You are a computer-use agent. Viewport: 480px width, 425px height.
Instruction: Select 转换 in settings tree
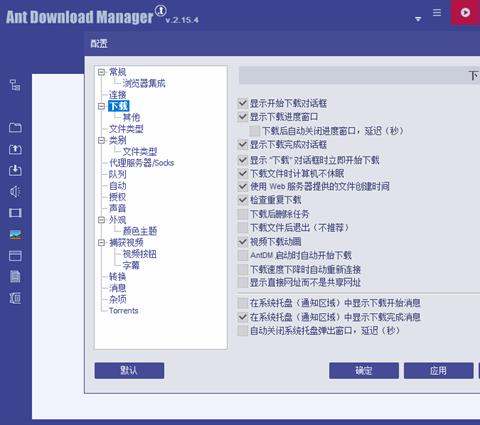click(x=118, y=277)
